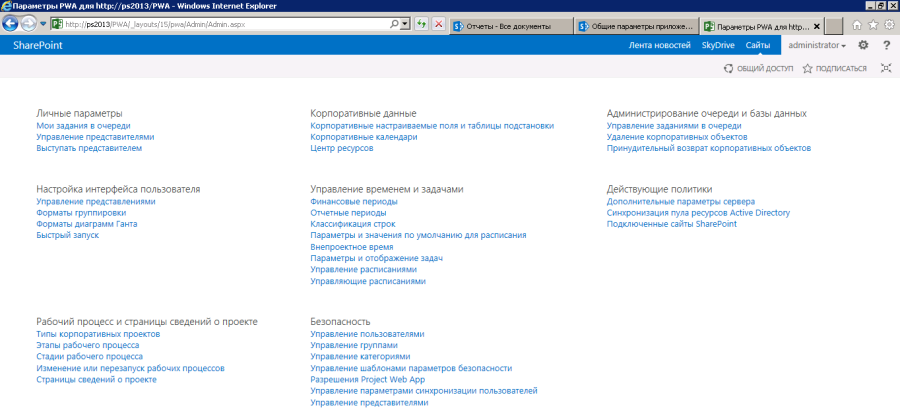This screenshot has height=414, width=900.
Task: Open 'Управление представлениями' link
Action: 96,202
